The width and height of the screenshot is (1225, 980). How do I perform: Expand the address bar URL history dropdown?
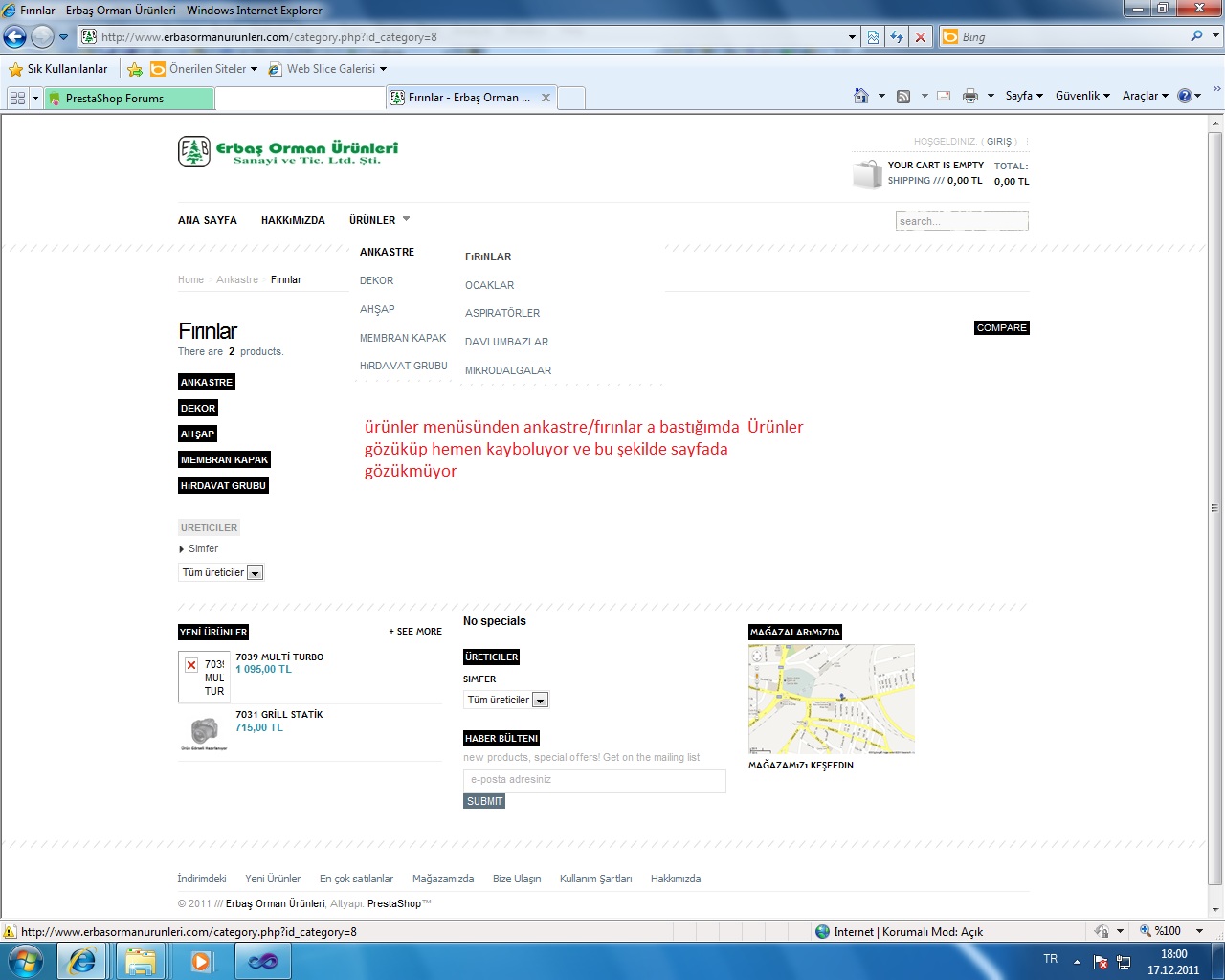pos(852,37)
